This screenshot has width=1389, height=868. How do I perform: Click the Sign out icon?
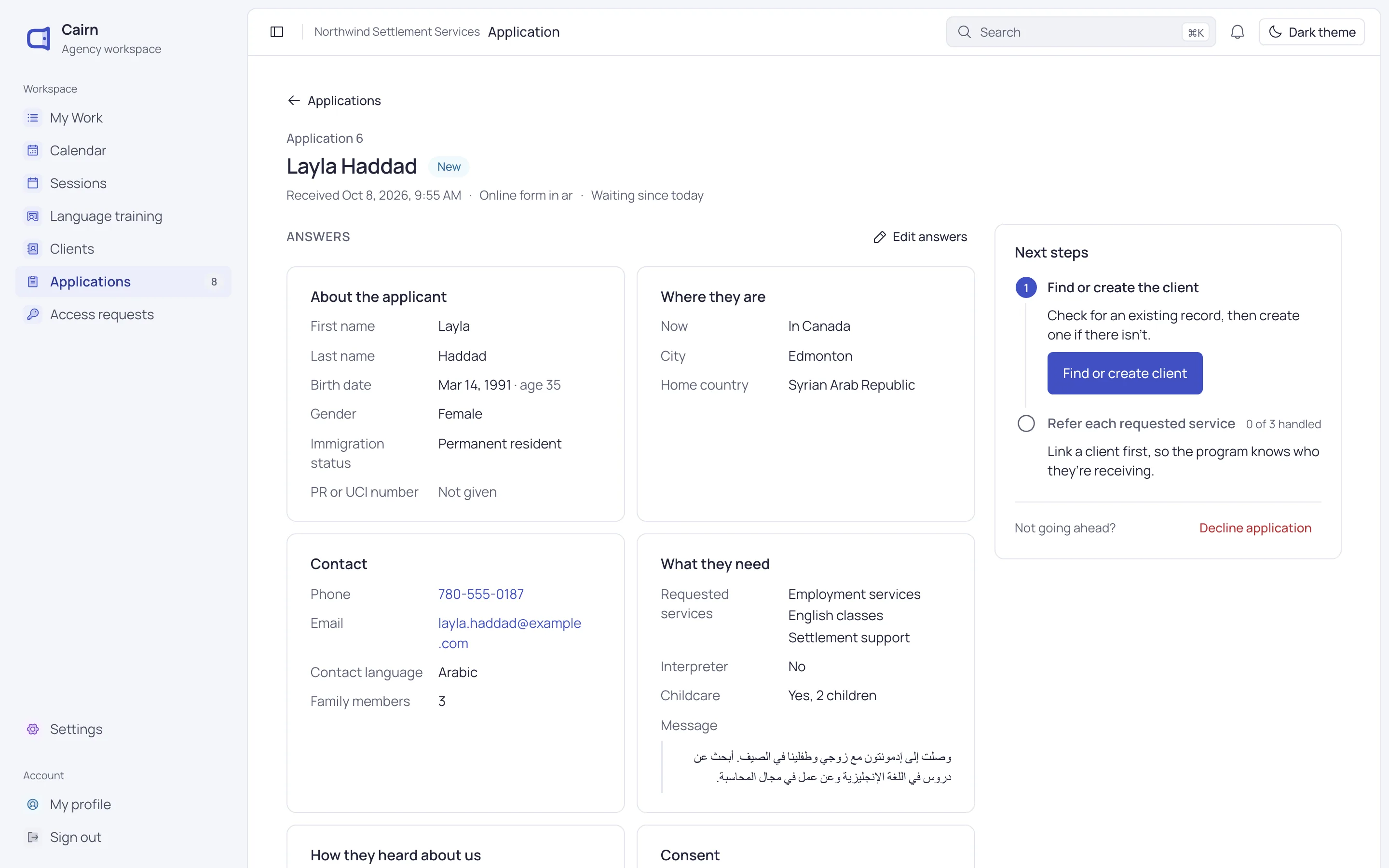click(33, 837)
